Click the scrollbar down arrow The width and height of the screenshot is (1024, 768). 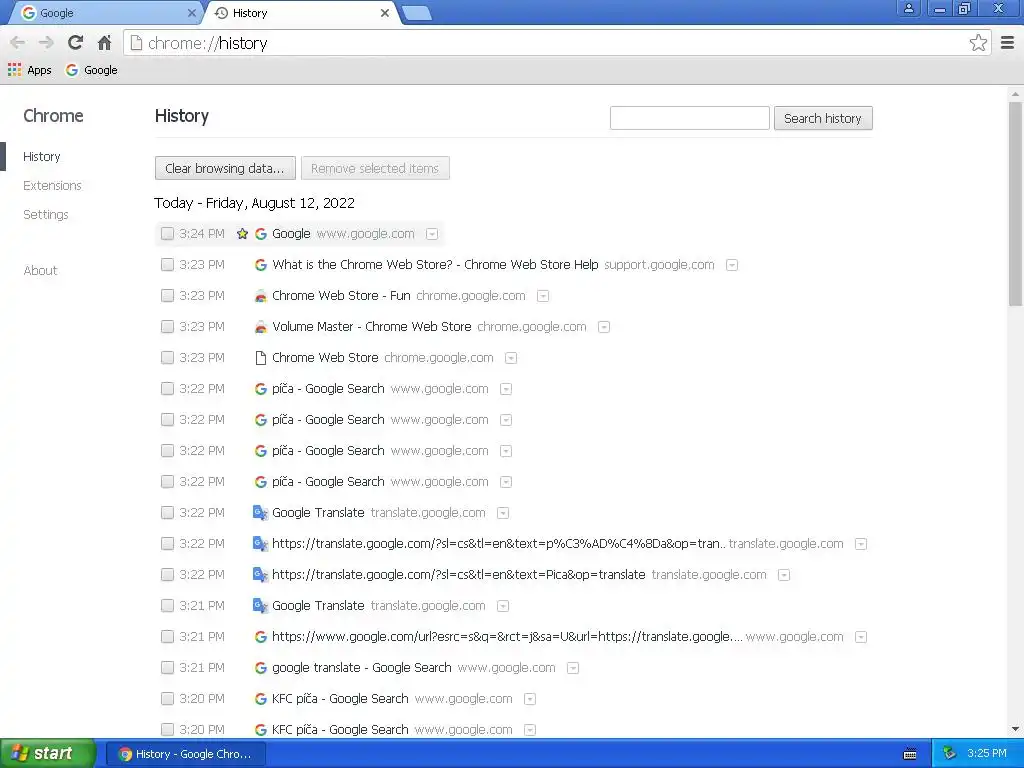pyautogui.click(x=1015, y=729)
